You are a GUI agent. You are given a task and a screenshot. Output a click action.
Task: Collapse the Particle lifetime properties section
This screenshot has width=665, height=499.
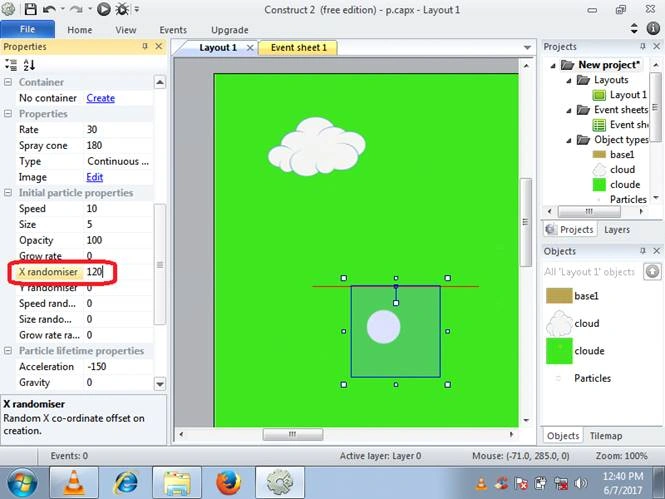pos(8,351)
